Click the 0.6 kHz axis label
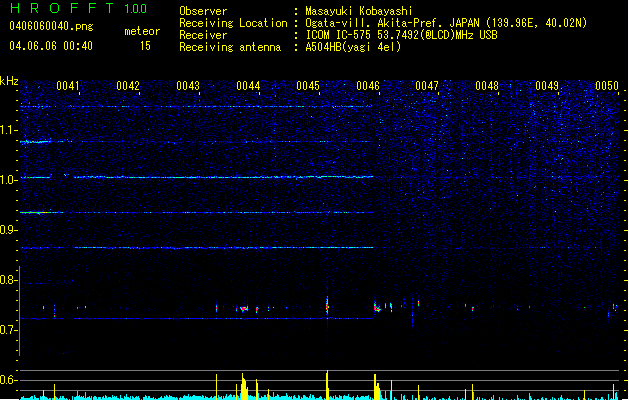The width and height of the screenshot is (629, 400). coord(8,380)
